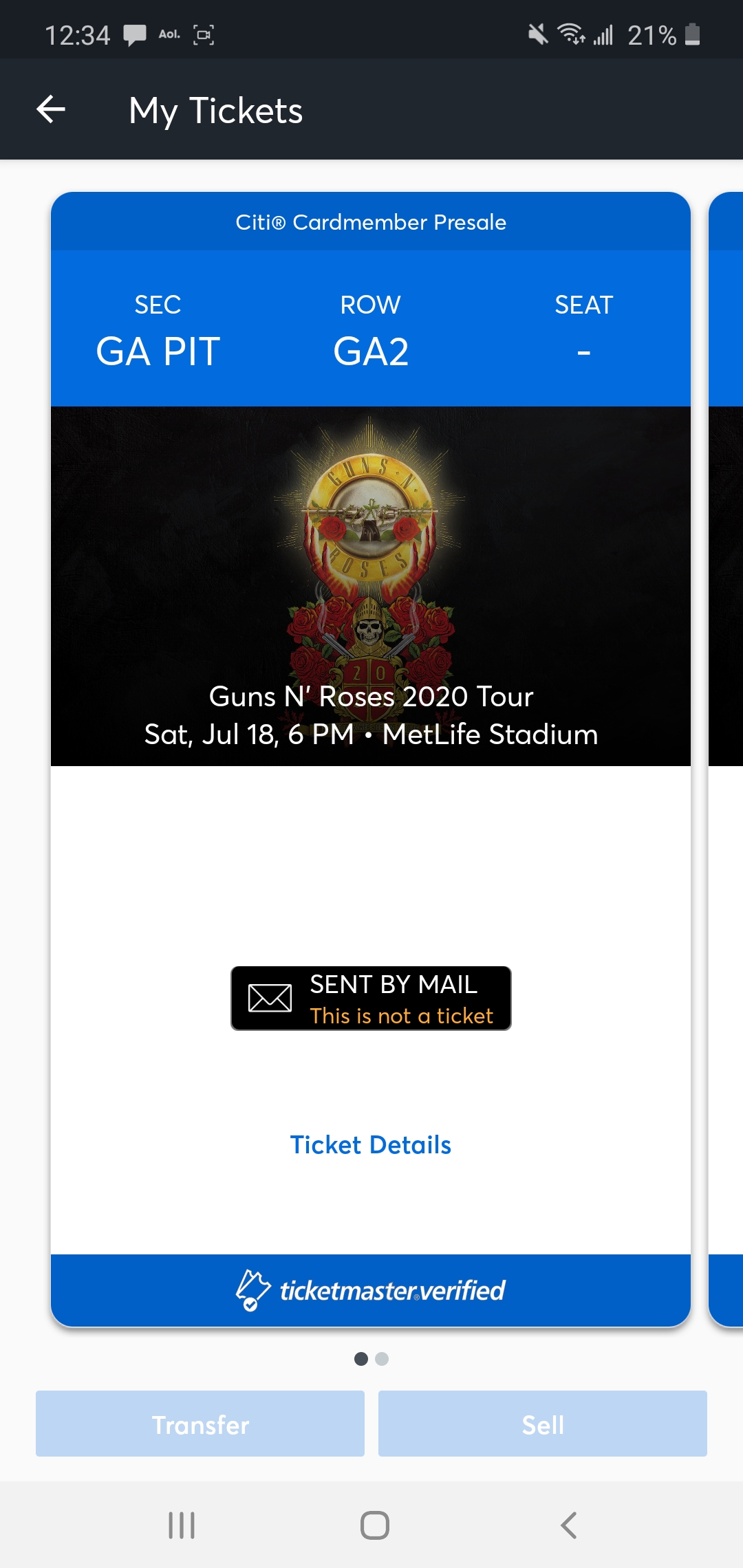Tap the Transfer button
743x1568 pixels.
click(x=200, y=1424)
